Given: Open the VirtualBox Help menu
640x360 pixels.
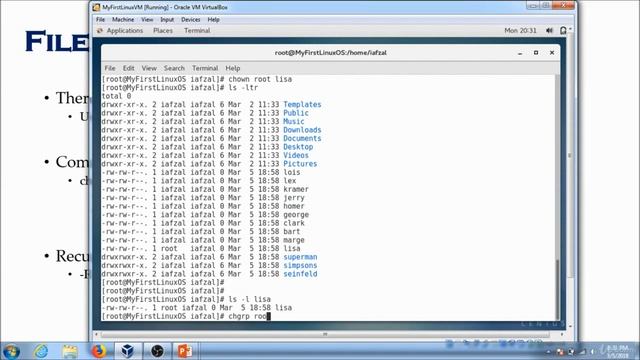Looking at the screenshot, I should (213, 20).
